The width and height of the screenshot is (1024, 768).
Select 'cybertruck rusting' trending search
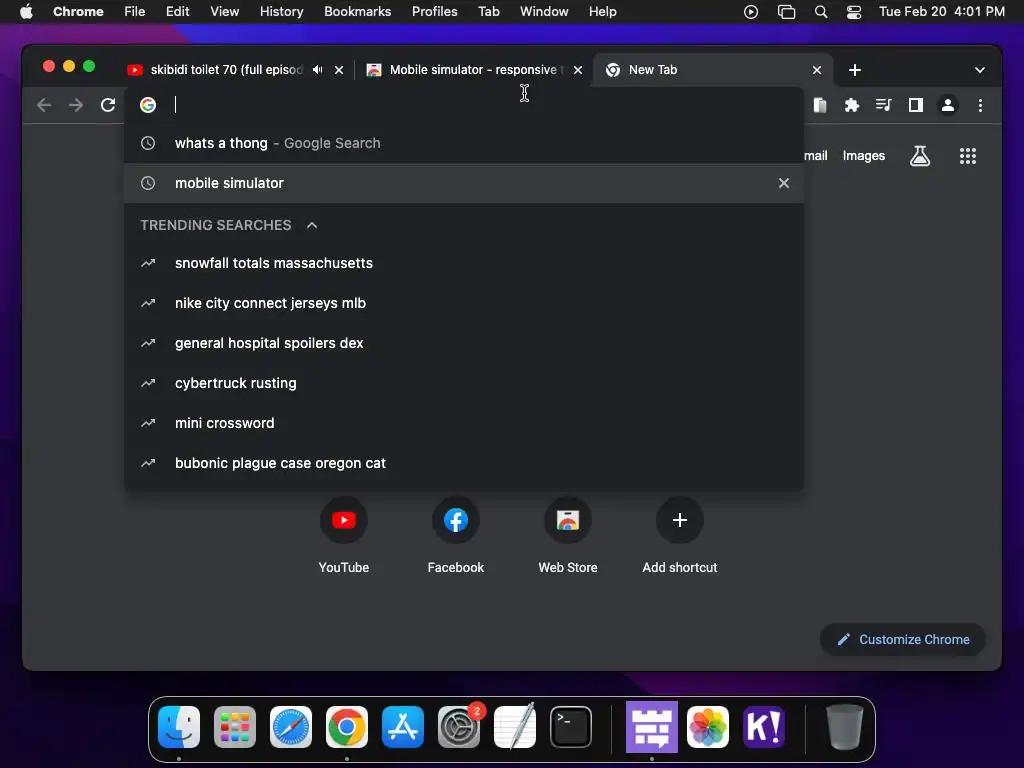click(x=464, y=383)
